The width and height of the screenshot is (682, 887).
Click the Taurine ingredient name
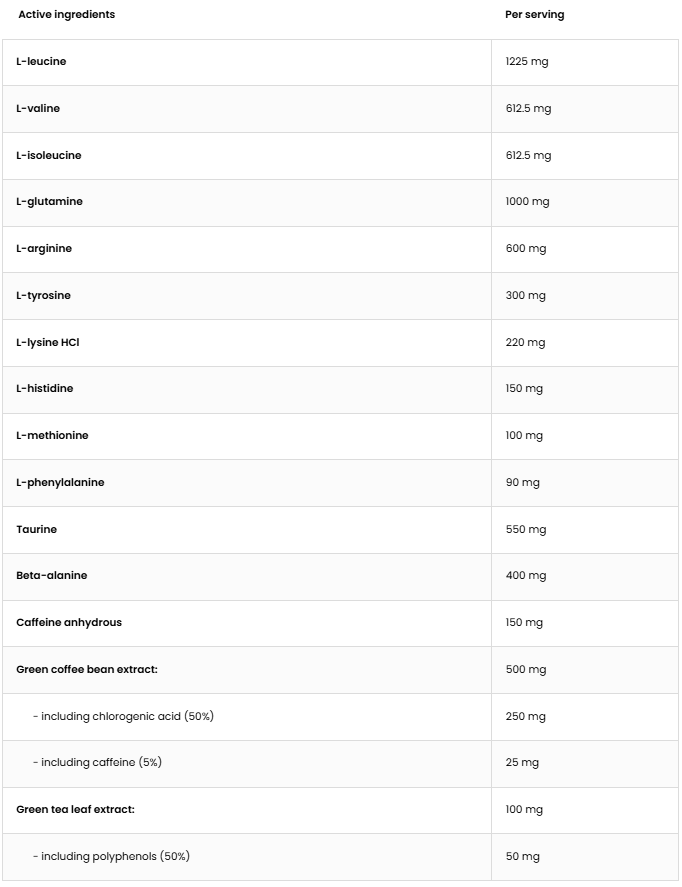click(x=36, y=530)
